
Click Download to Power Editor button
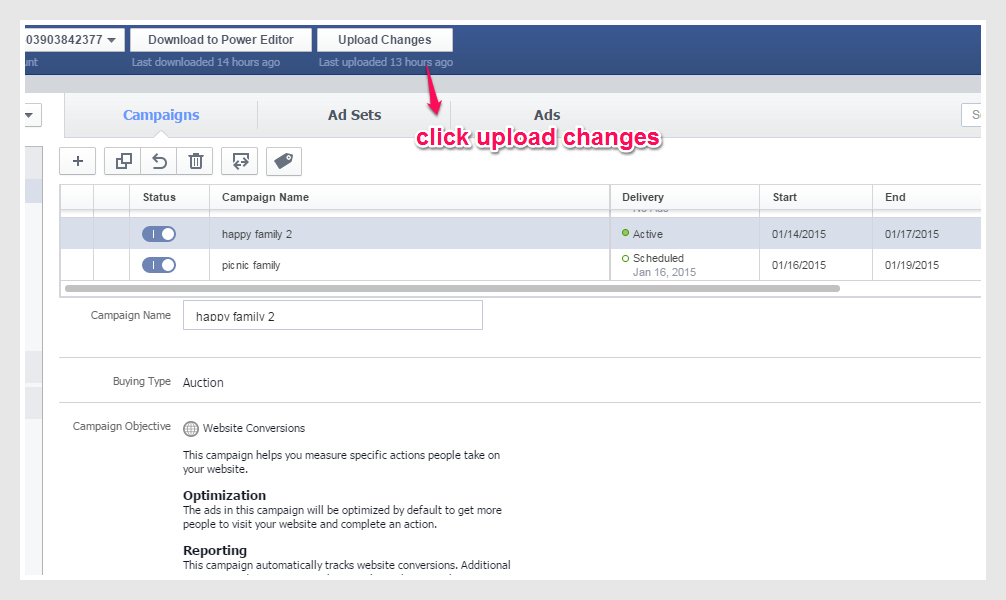tap(221, 40)
